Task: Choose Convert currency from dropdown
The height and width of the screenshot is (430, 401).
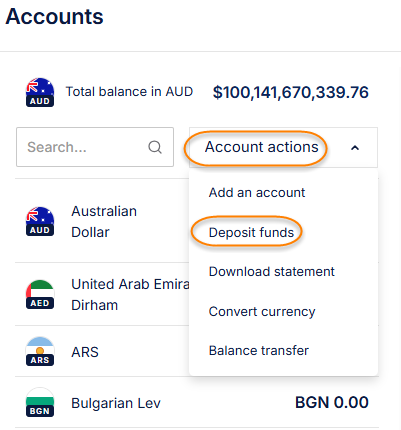Action: [x=262, y=312]
